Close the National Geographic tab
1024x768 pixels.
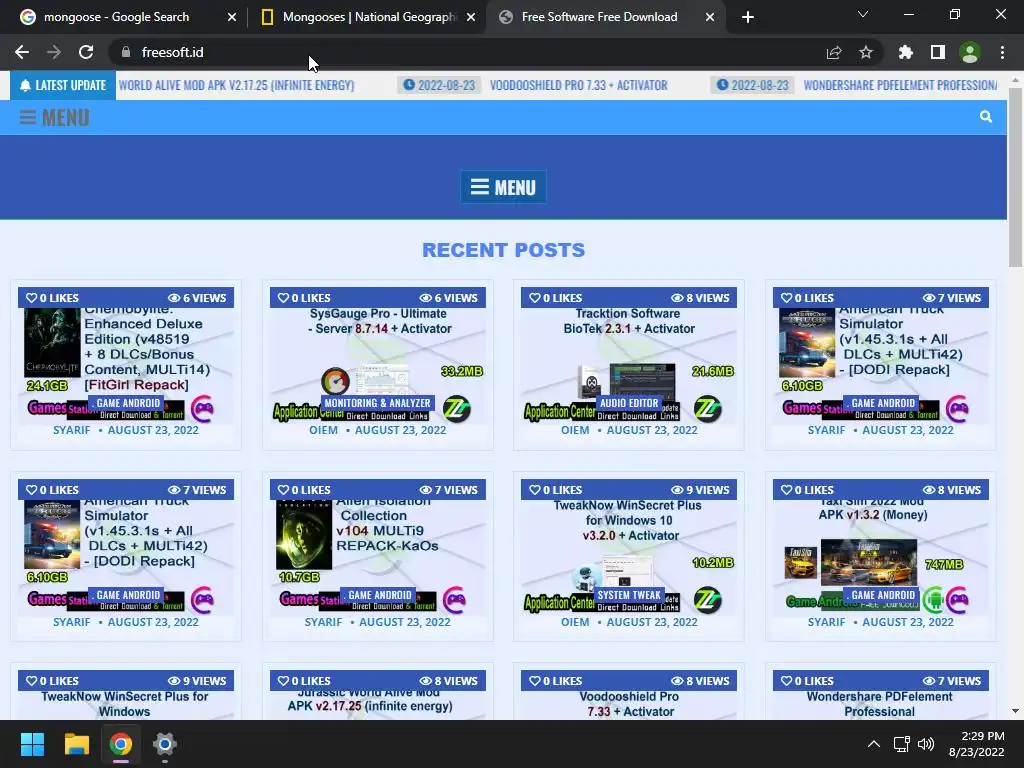pos(471,17)
